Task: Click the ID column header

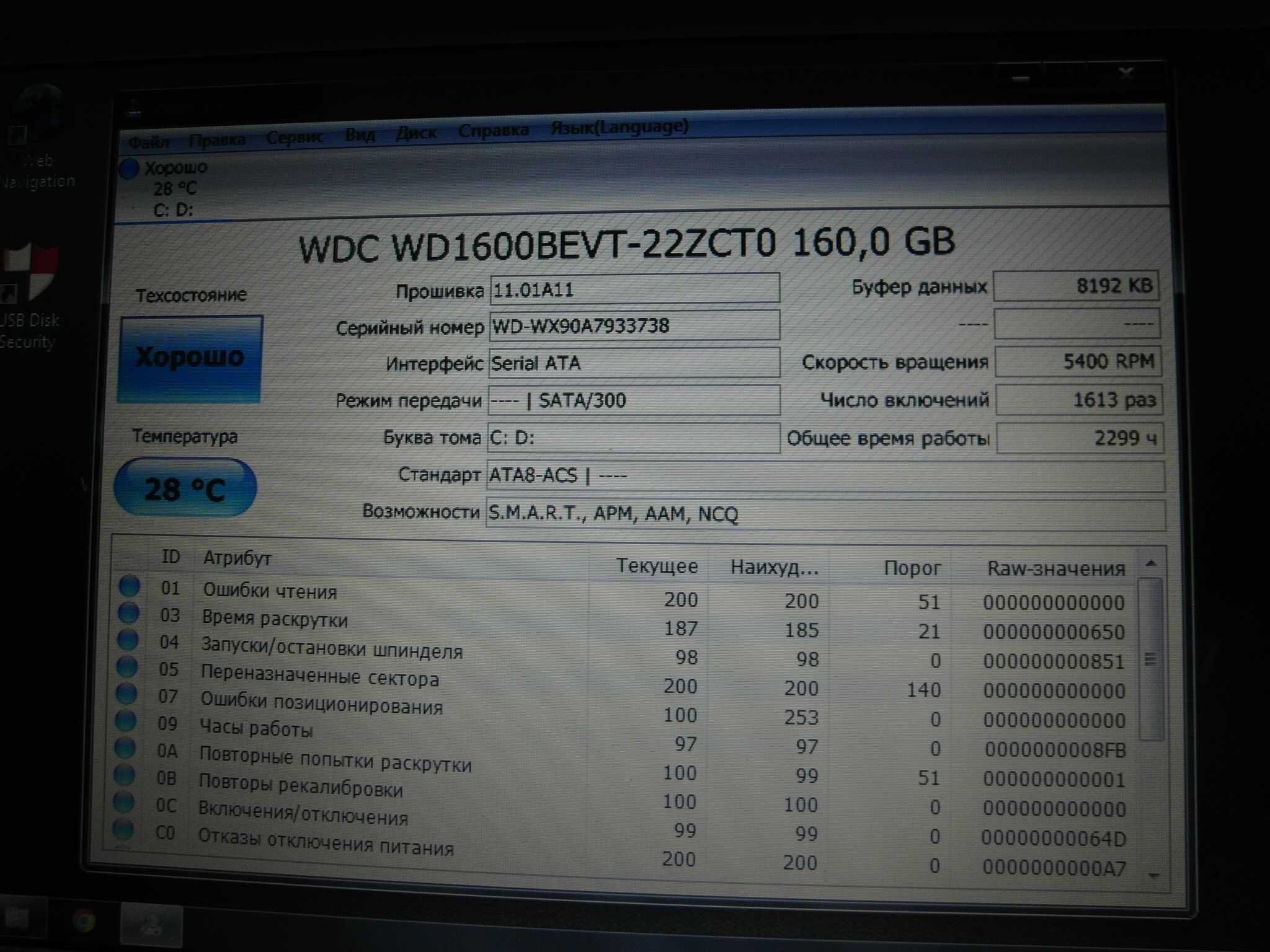Action: (x=171, y=557)
